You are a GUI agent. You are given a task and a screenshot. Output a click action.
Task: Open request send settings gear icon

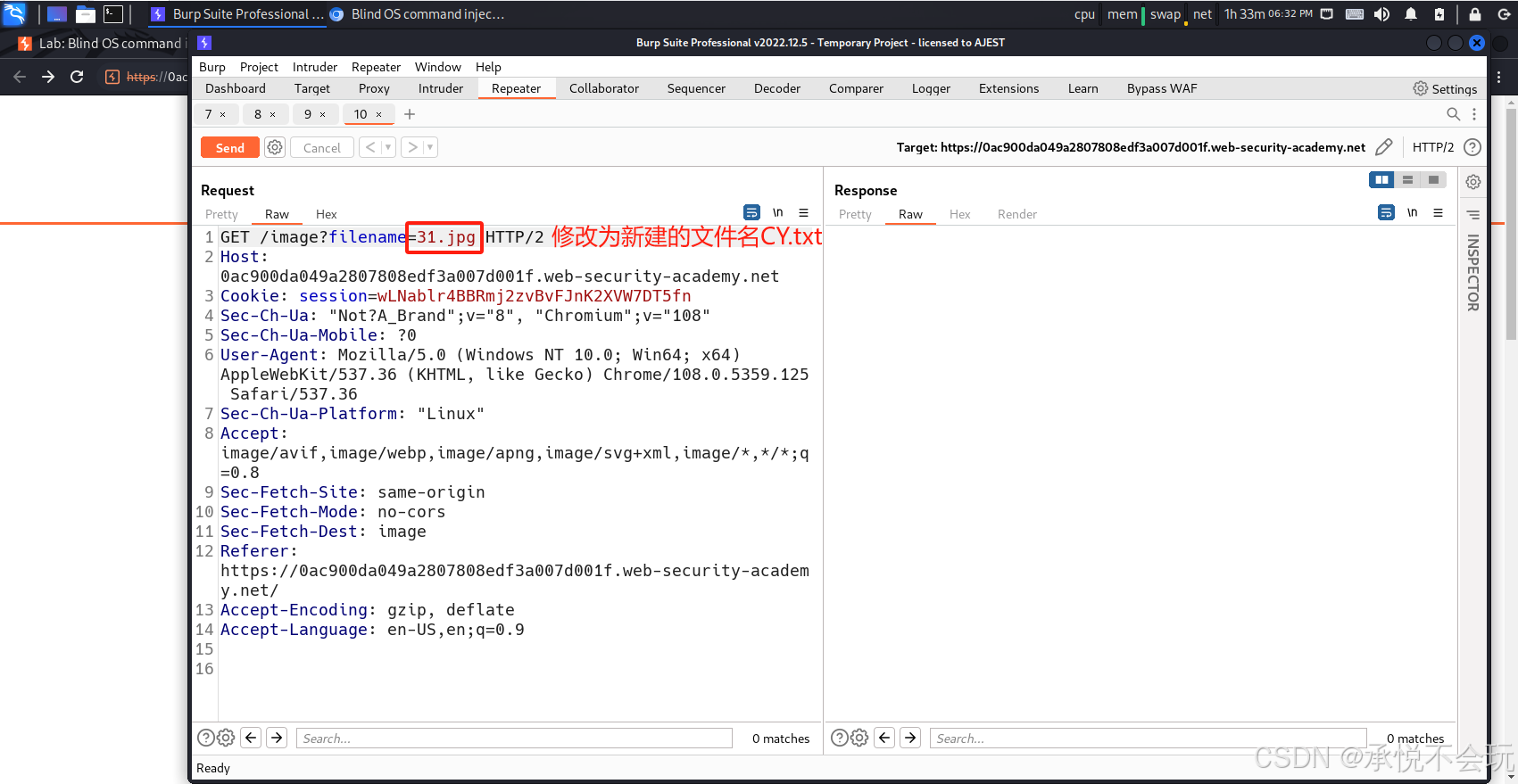point(275,148)
